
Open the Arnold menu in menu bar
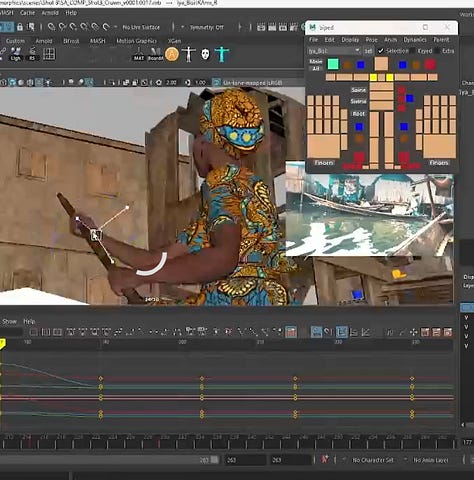[x=50, y=13]
